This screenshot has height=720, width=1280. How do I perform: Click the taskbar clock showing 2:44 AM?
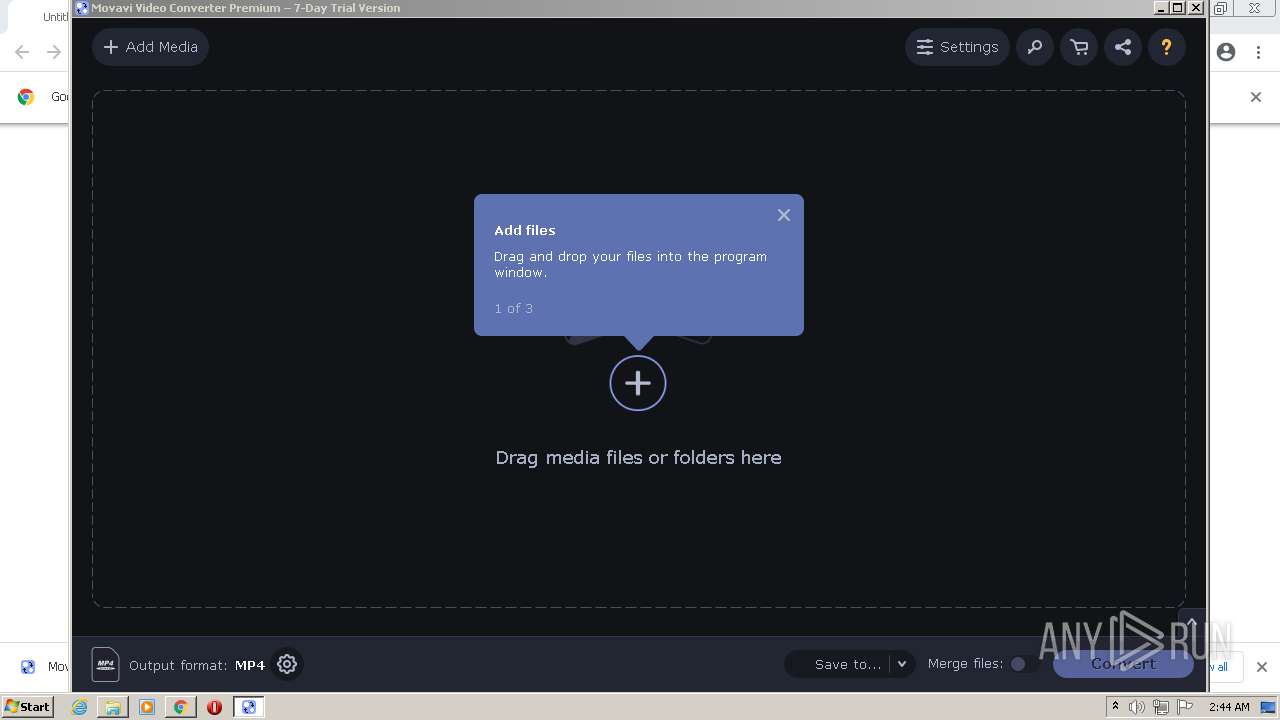click(x=1229, y=707)
